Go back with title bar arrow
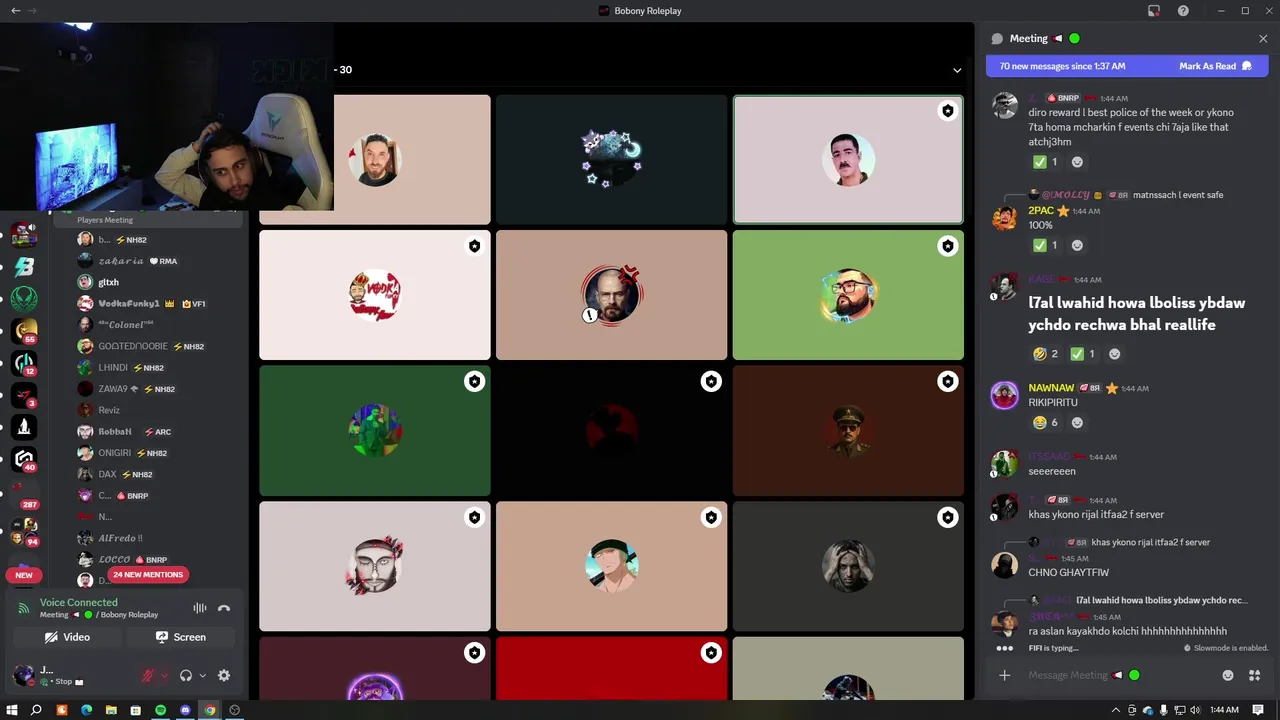This screenshot has height=720, width=1280. click(15, 10)
